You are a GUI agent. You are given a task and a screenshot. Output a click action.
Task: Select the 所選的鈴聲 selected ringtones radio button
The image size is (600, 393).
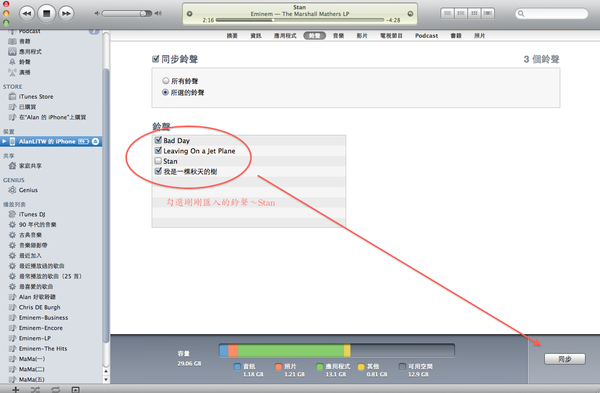click(x=165, y=92)
